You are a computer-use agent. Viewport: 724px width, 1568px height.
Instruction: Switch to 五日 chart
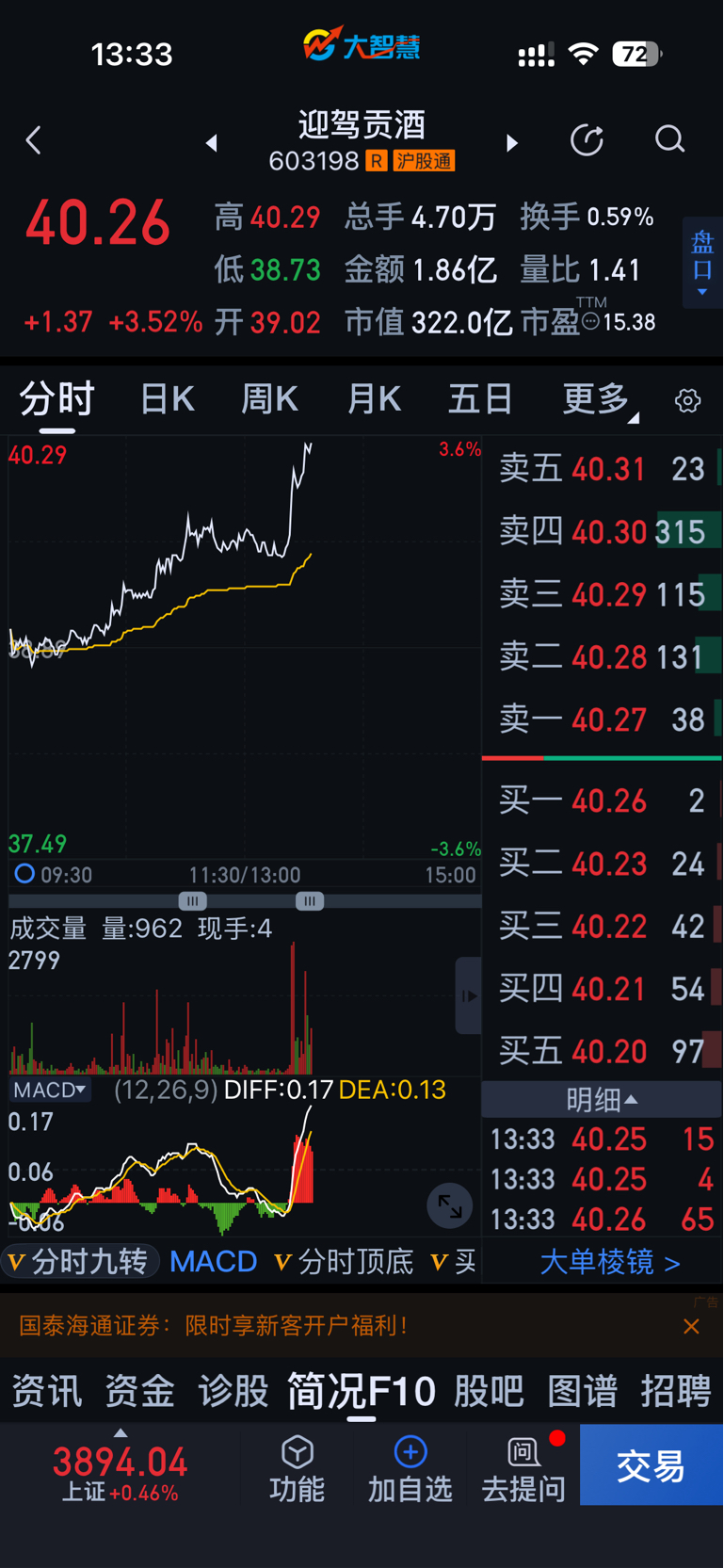click(x=480, y=400)
